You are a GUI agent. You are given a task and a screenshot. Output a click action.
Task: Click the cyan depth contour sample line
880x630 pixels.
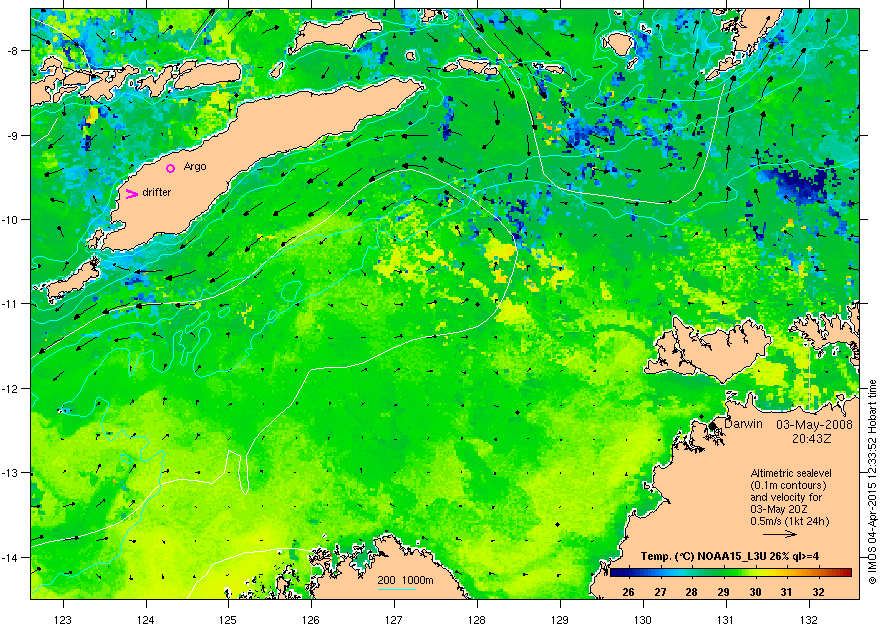coord(396,589)
